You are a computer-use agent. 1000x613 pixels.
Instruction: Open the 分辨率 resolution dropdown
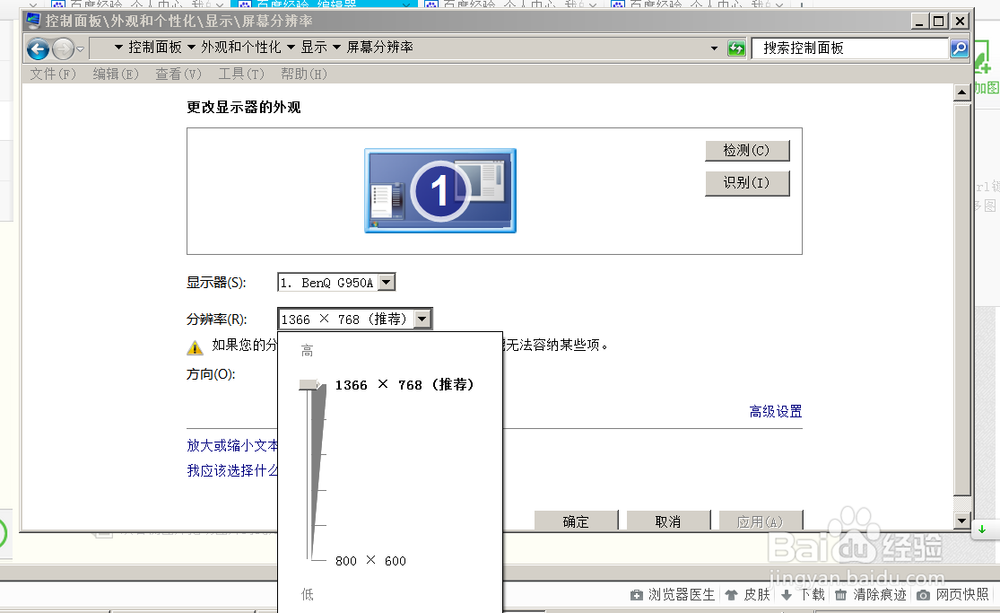(422, 318)
